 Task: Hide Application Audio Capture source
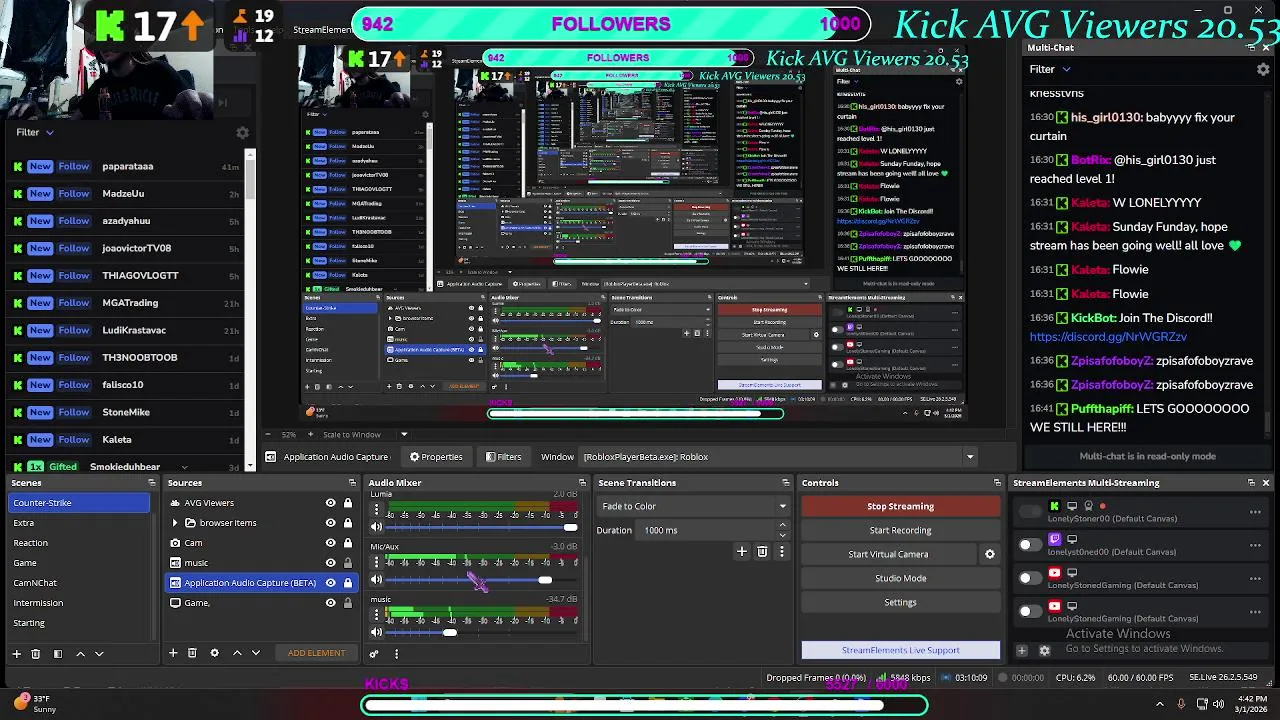click(330, 583)
